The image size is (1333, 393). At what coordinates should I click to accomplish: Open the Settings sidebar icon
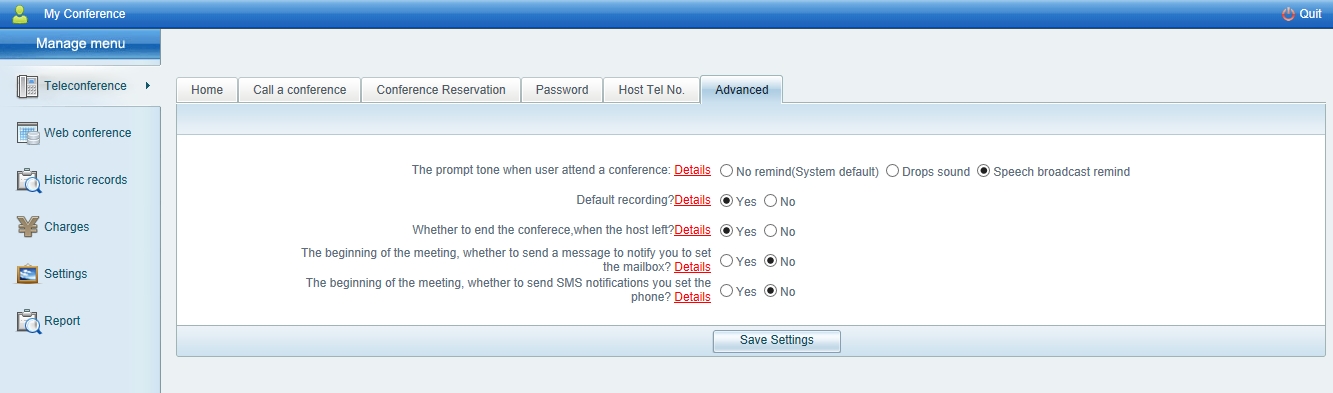pos(27,274)
